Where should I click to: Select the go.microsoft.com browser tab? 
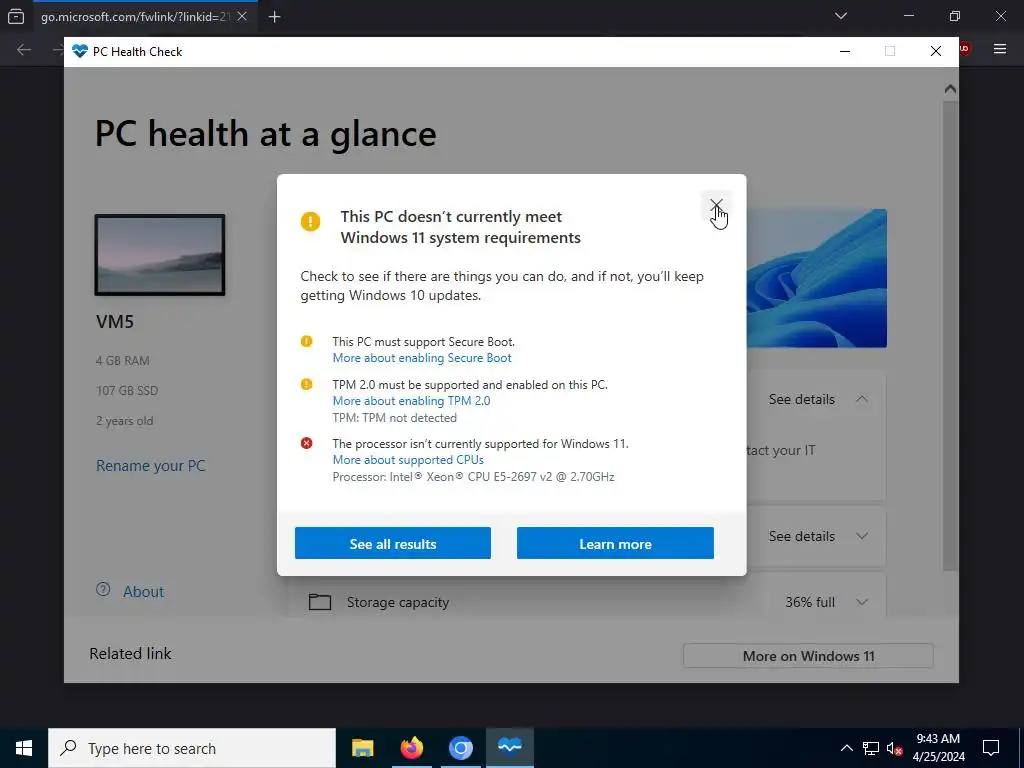point(135,17)
